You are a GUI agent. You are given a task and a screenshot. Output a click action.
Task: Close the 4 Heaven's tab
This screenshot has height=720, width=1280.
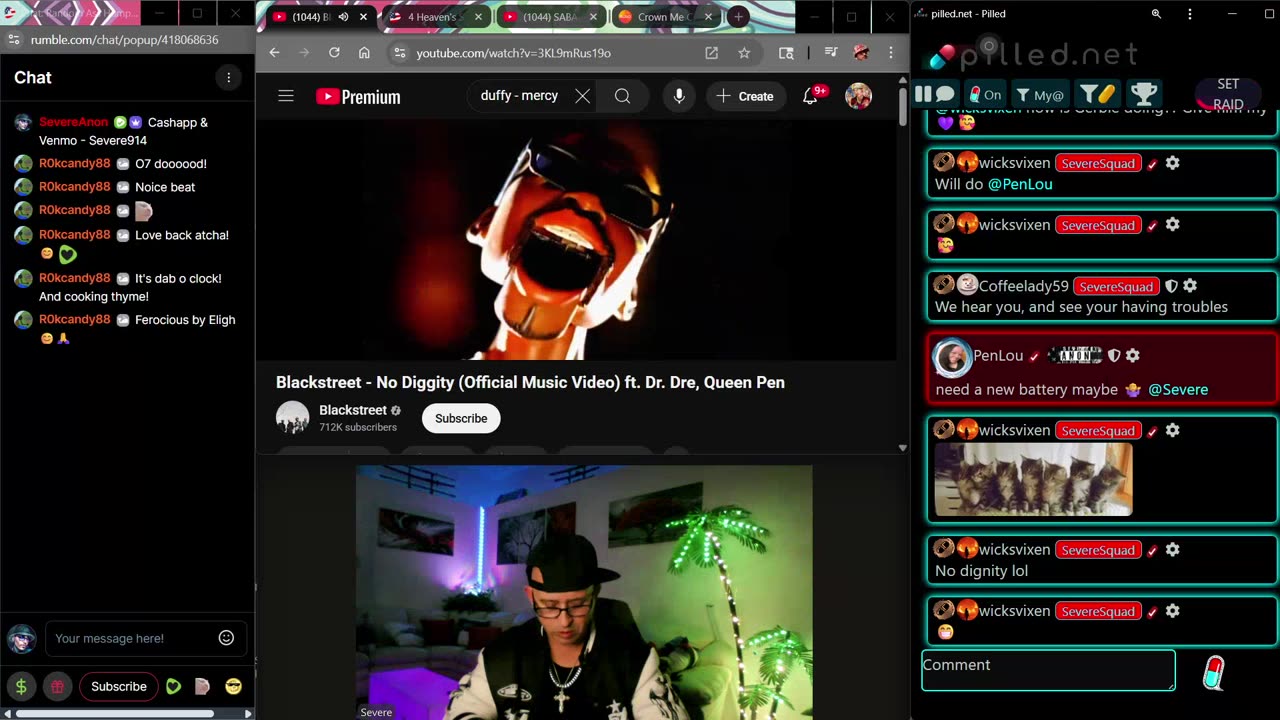tap(478, 17)
